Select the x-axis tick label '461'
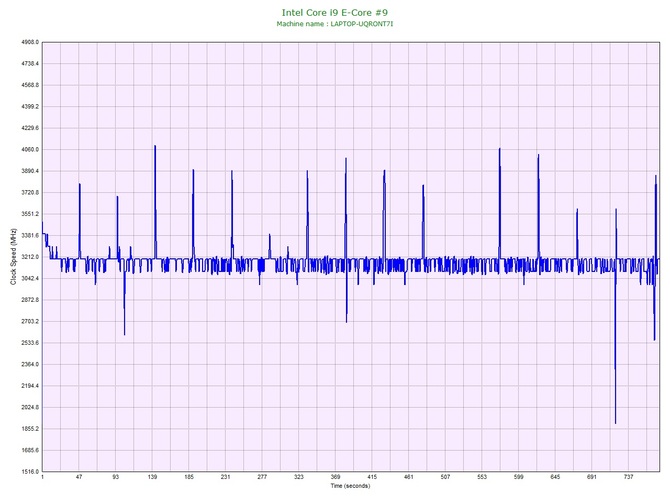This screenshot has height=503, width=670. [408, 477]
